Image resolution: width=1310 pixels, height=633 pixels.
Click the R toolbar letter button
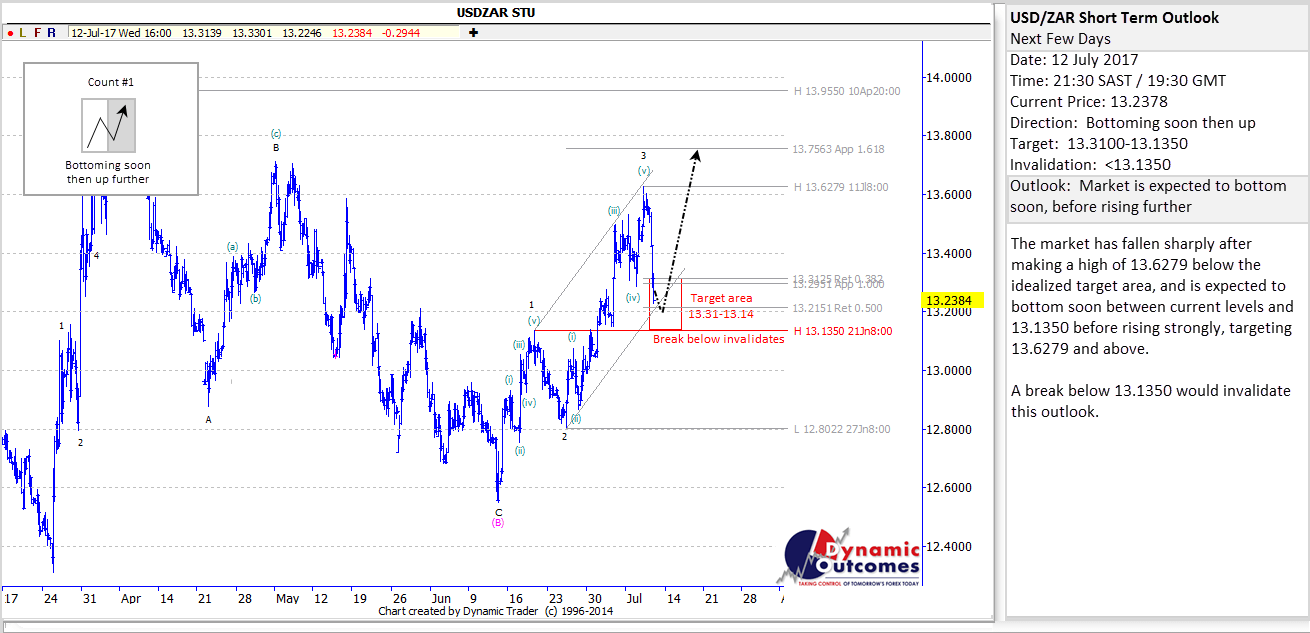(51, 33)
